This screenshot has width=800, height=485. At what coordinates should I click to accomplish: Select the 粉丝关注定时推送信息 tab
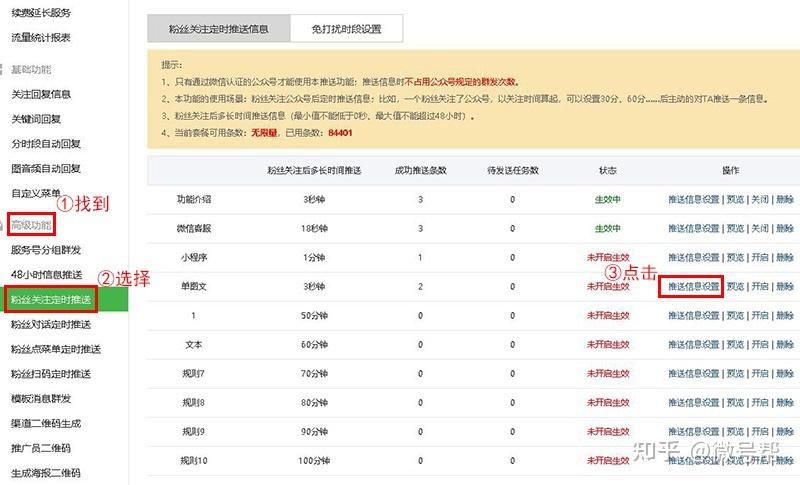pos(219,29)
